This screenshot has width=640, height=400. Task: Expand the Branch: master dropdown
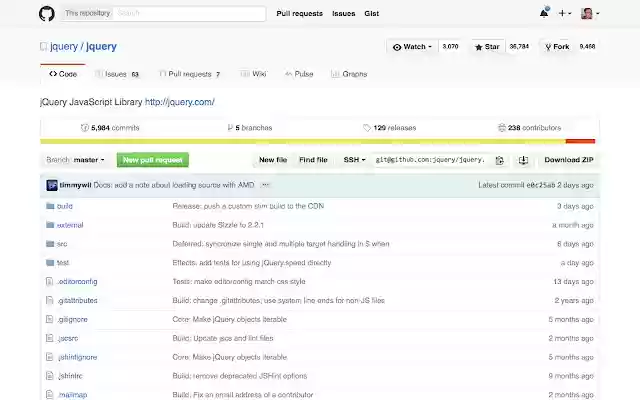click(75, 160)
